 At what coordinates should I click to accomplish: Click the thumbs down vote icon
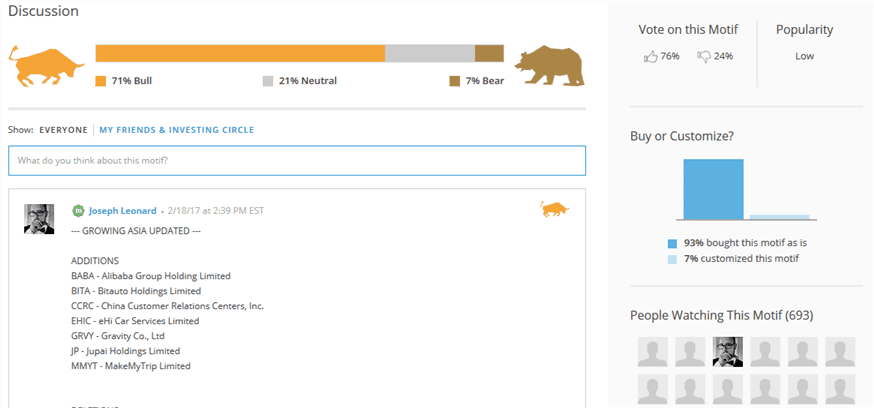(704, 57)
